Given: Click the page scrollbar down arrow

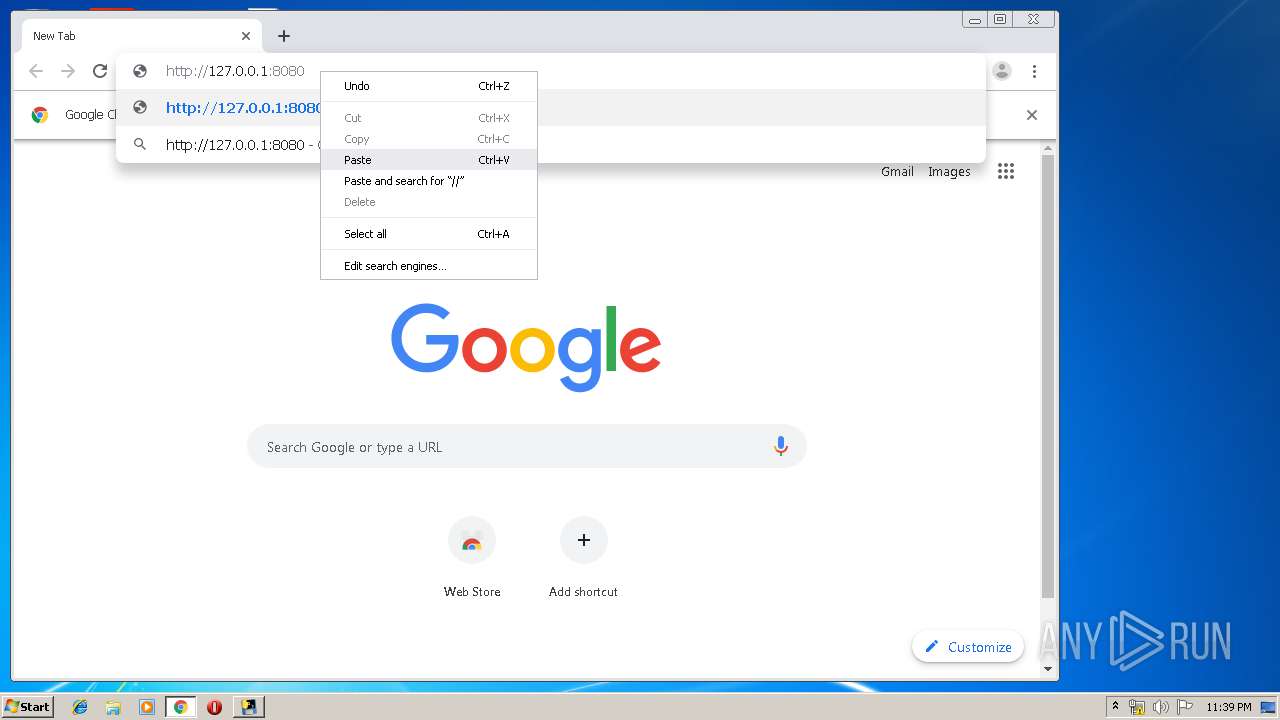Looking at the screenshot, I should [x=1048, y=669].
